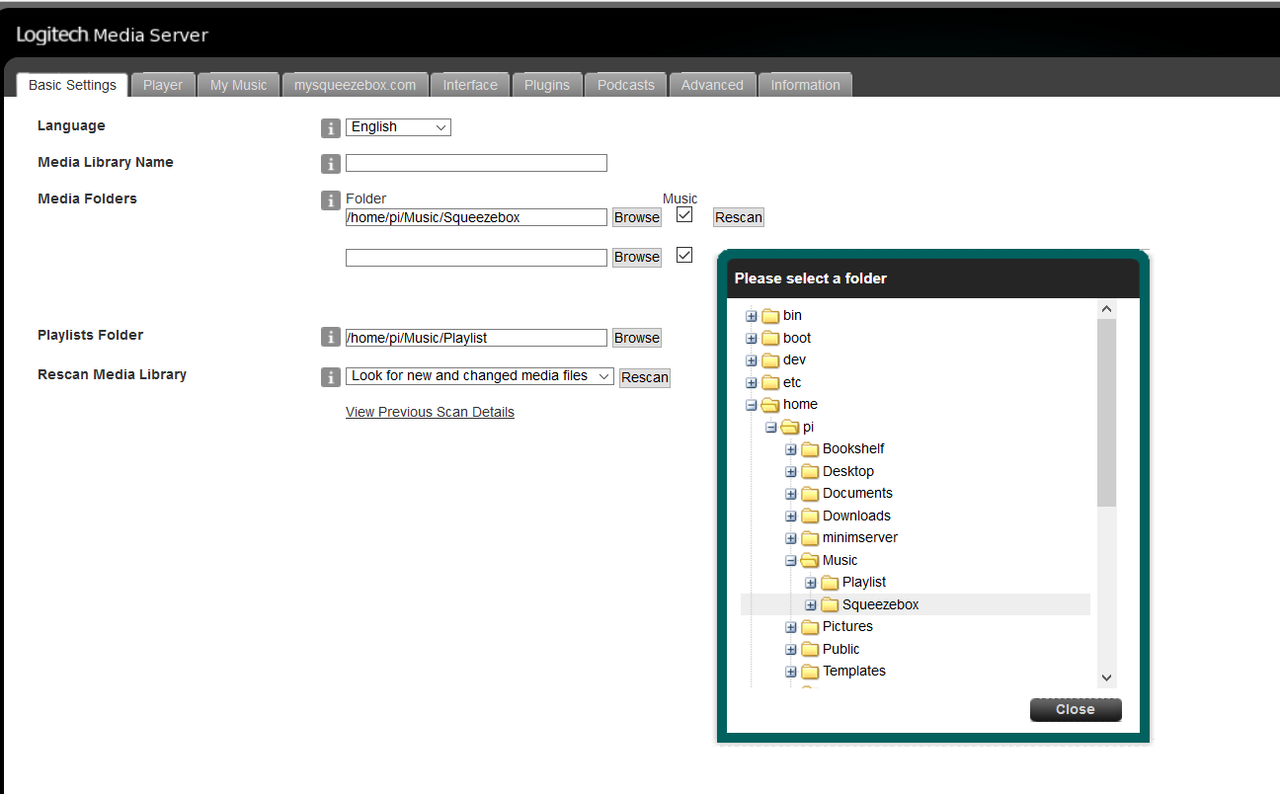Viewport: 1280px width, 794px height.
Task: Click the info icon beside Media Library Name
Action: (x=330, y=164)
